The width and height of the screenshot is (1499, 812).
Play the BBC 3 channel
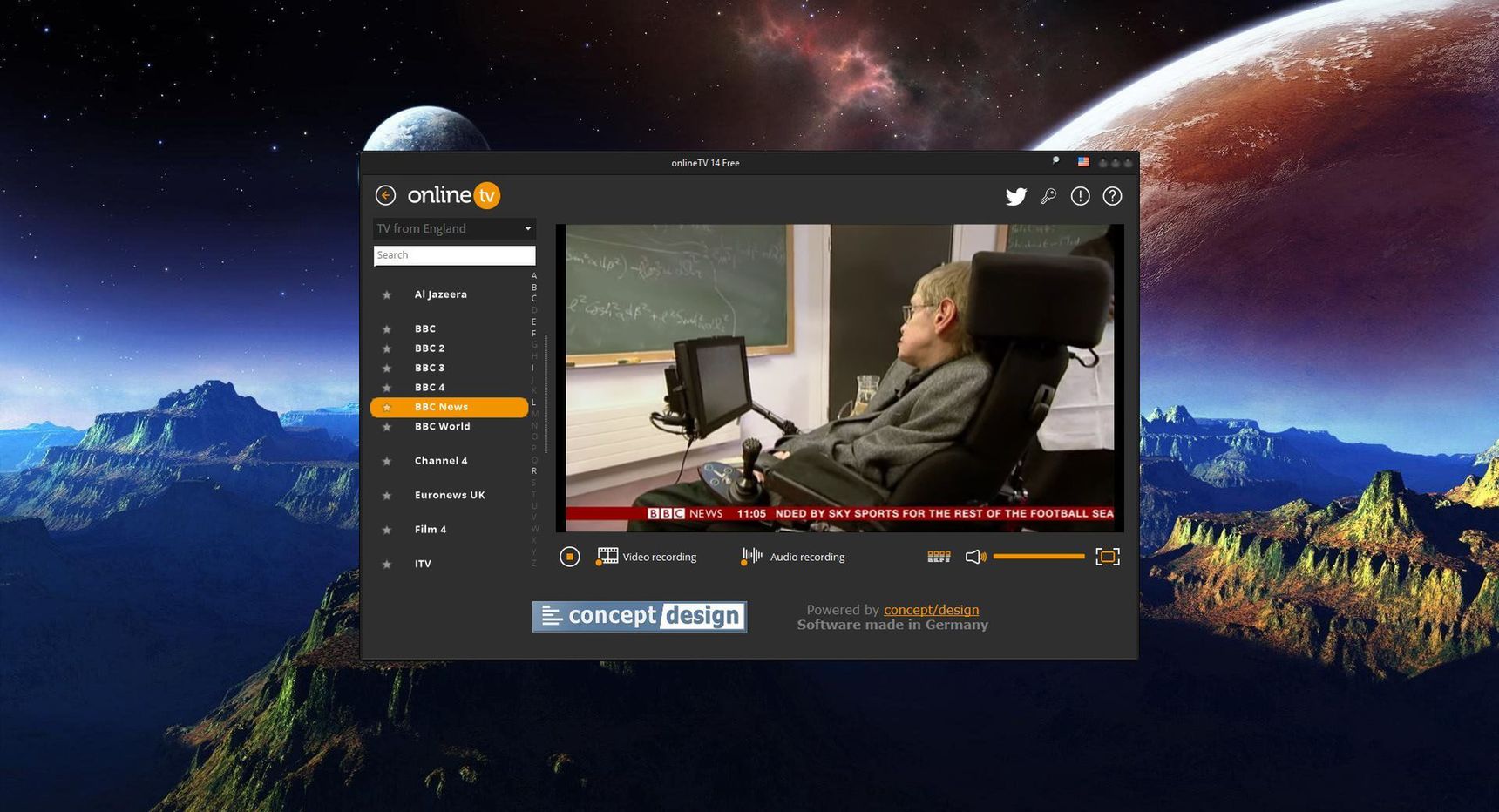coord(430,368)
